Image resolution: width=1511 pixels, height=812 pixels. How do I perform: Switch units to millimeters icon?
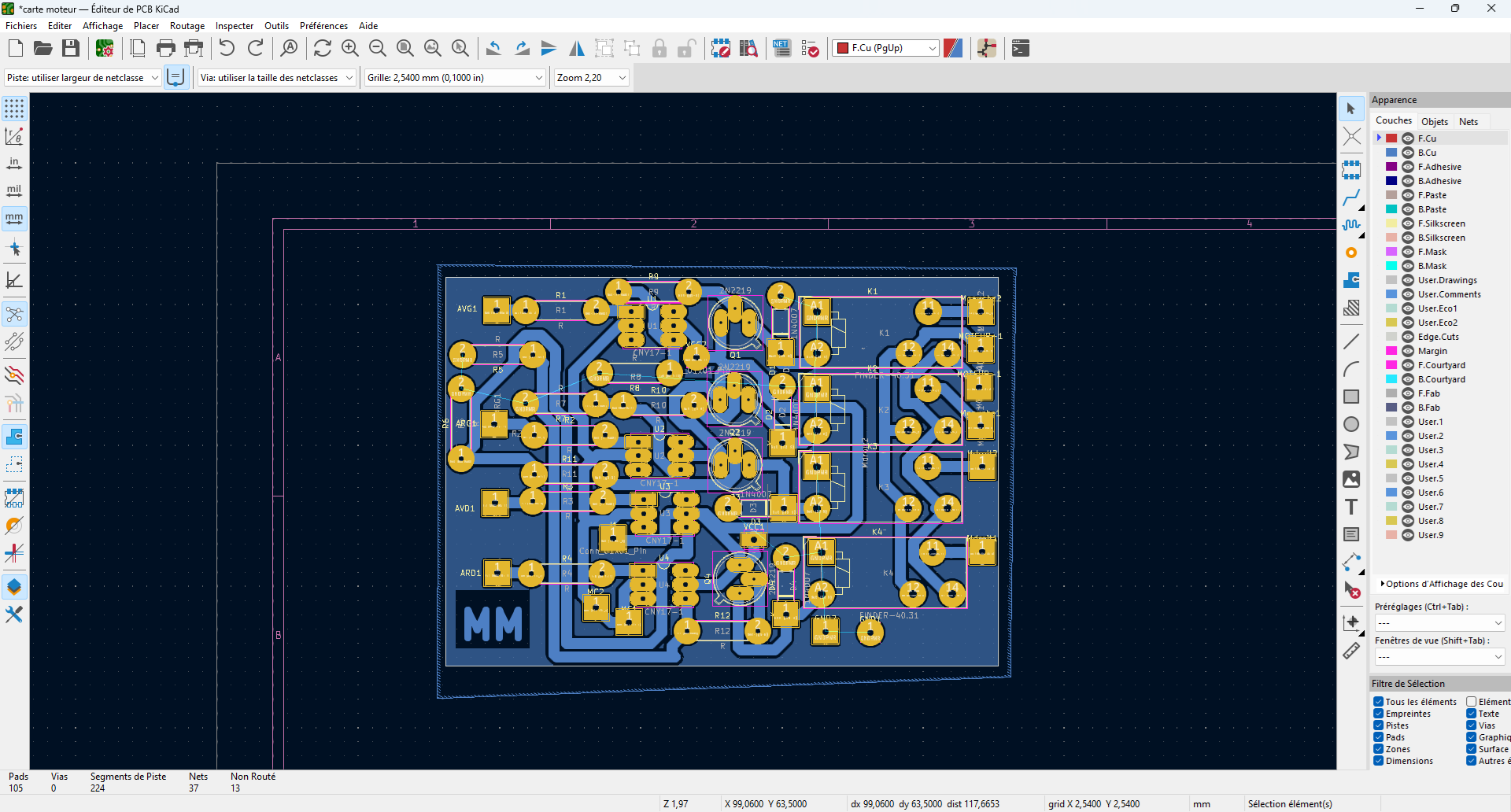[x=14, y=218]
